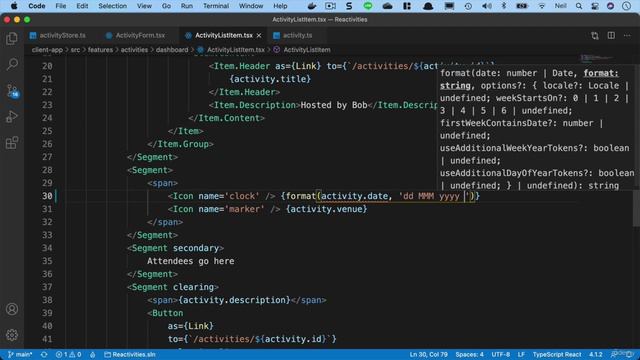Click the Synchronize Changes status icon
The width and height of the screenshot is (640, 360).
point(44,354)
